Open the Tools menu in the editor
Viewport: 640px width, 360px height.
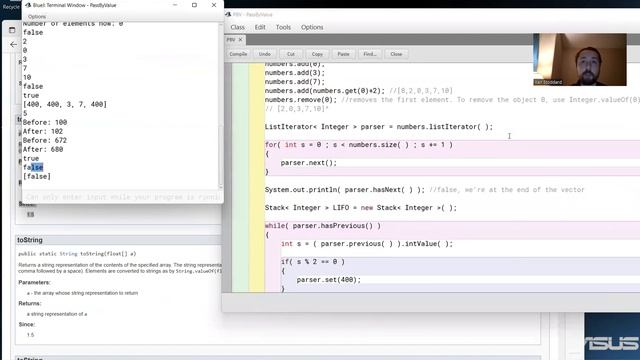[x=283, y=27]
